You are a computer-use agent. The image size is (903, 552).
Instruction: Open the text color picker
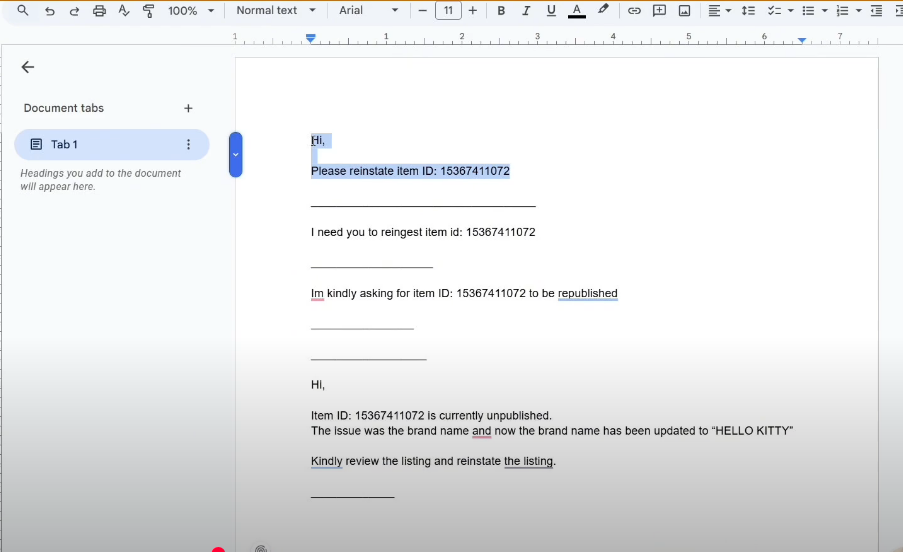pos(576,11)
